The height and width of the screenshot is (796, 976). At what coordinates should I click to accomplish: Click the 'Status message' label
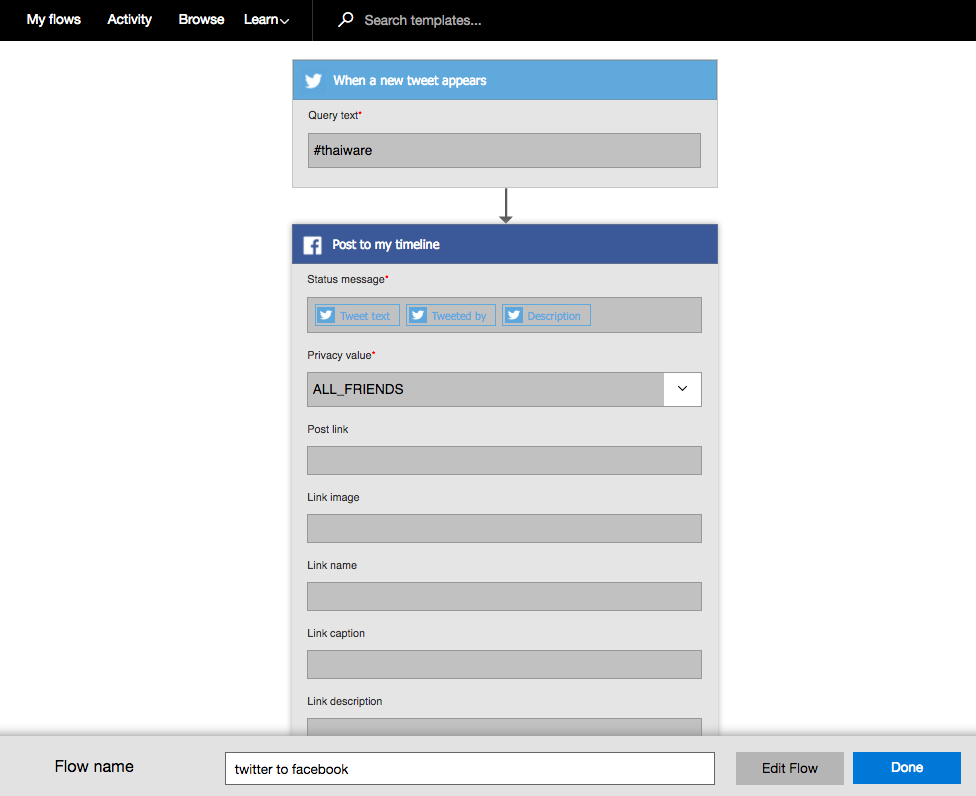347,279
